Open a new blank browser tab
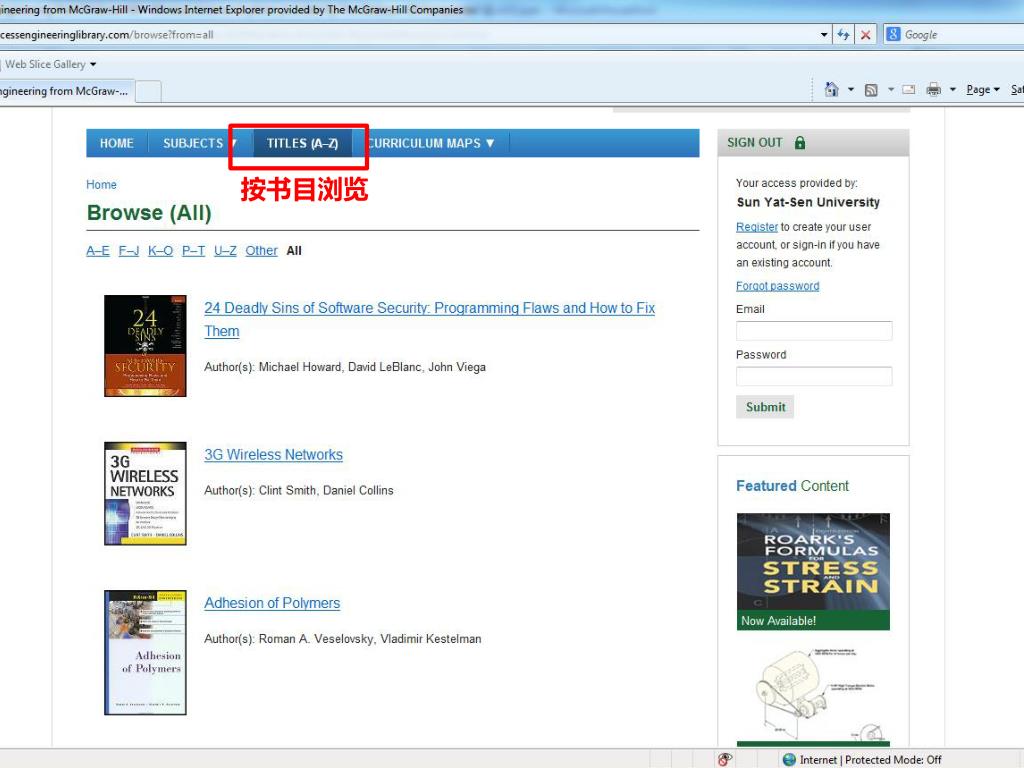 [148, 91]
